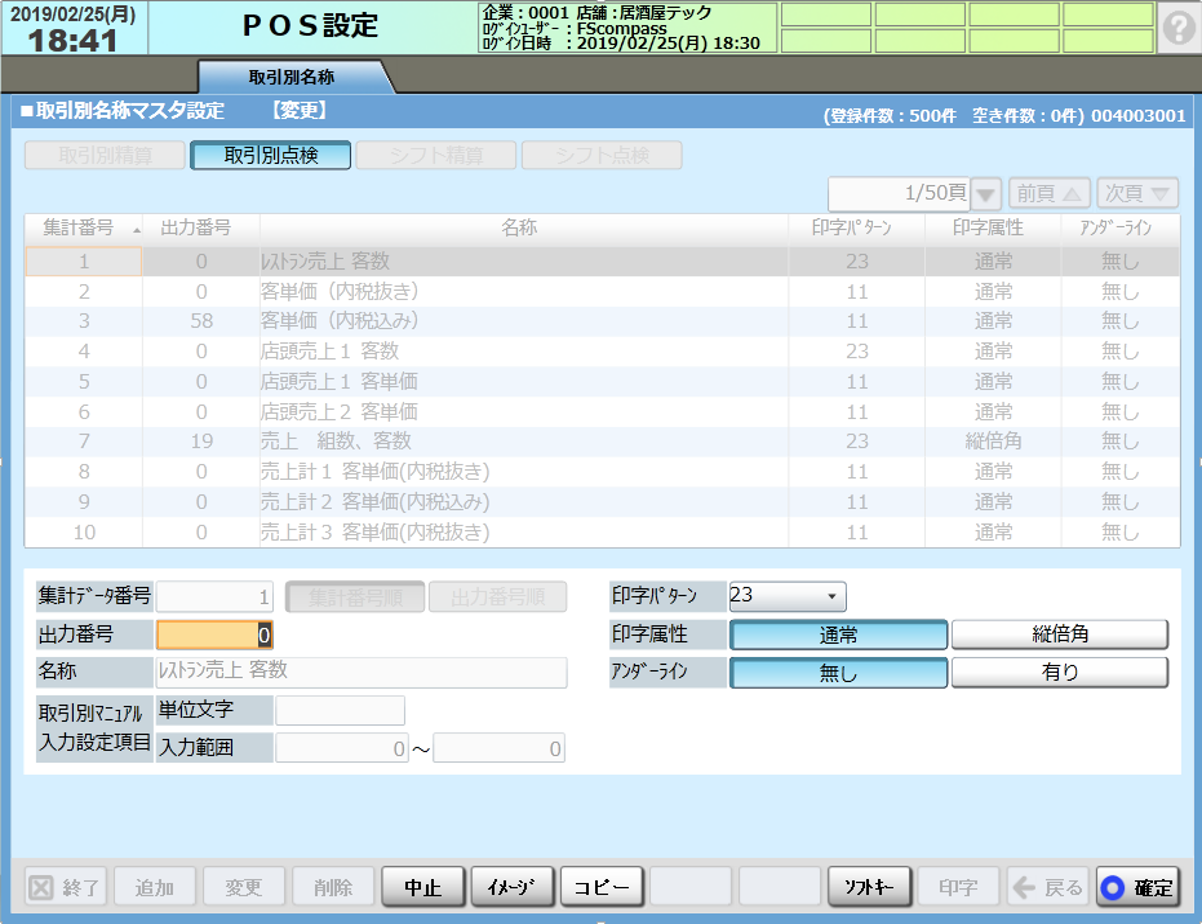Viewport: 1202px width, 924px height.
Task: Click the ＰＯＳ設定 title panel
Action: click(311, 28)
